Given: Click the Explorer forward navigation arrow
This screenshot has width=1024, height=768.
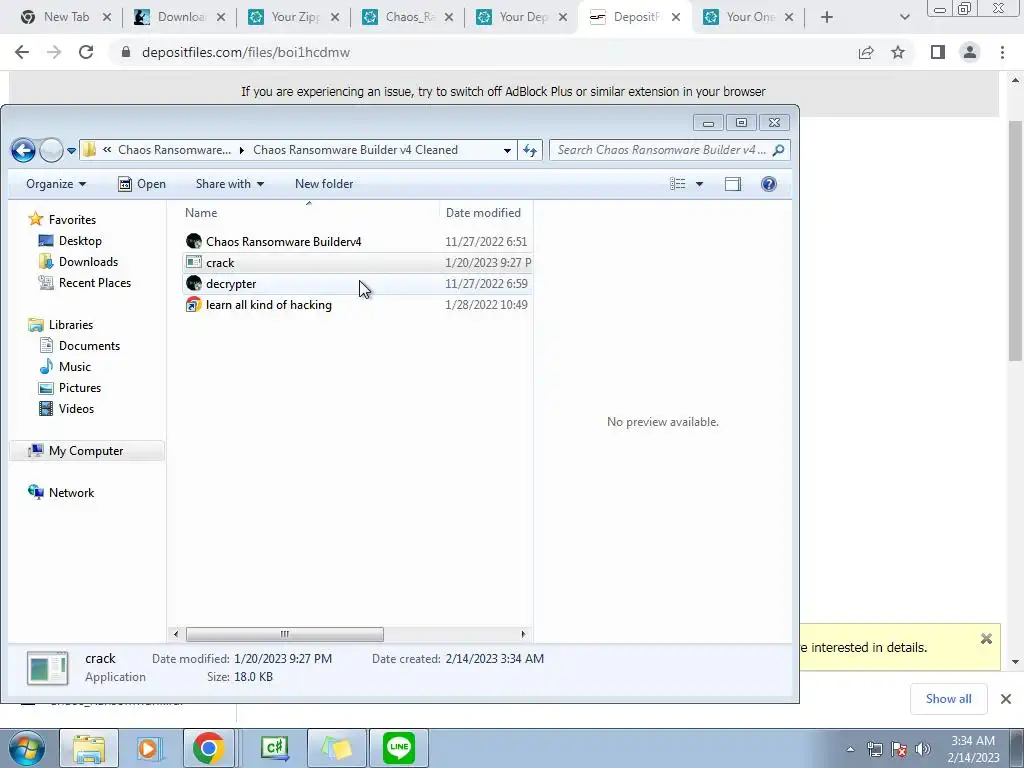Looking at the screenshot, I should click(51, 150).
